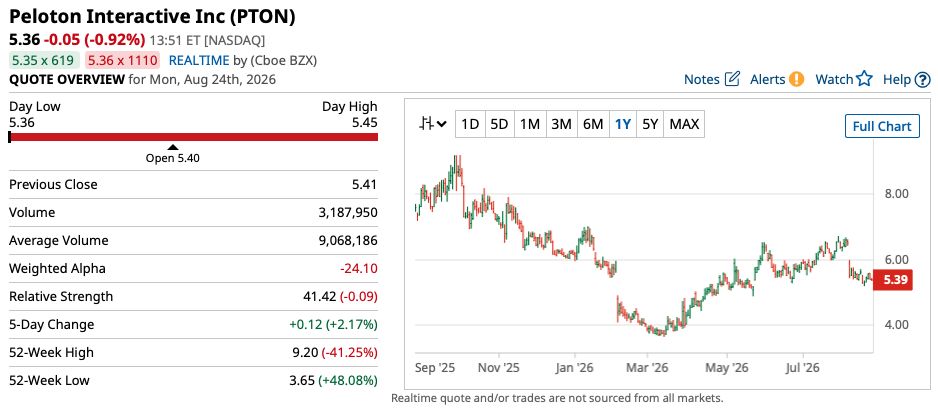This screenshot has width=938, height=408.
Task: Select the 1D chart range
Action: [470, 124]
